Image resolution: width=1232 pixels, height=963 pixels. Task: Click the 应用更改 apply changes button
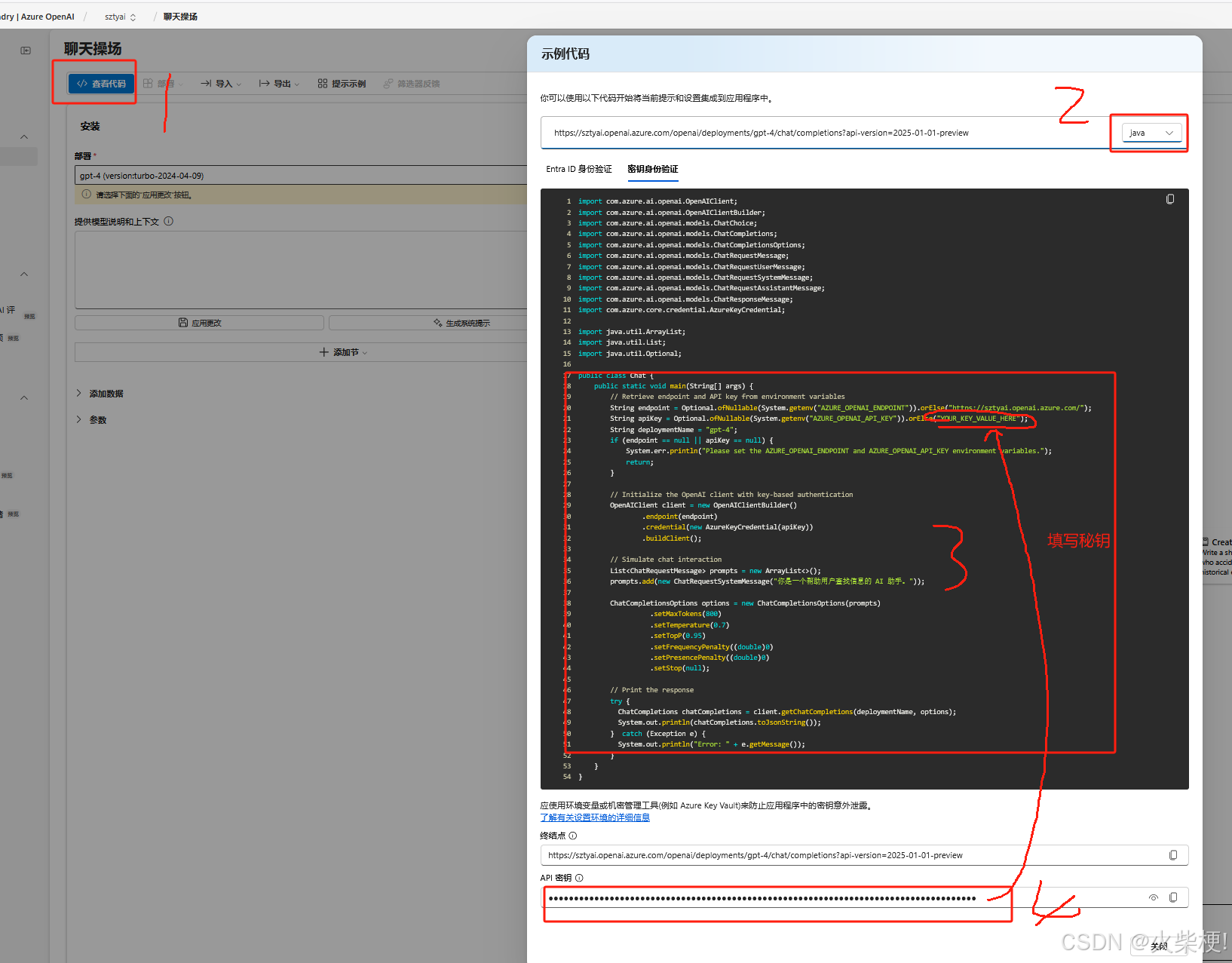(200, 323)
